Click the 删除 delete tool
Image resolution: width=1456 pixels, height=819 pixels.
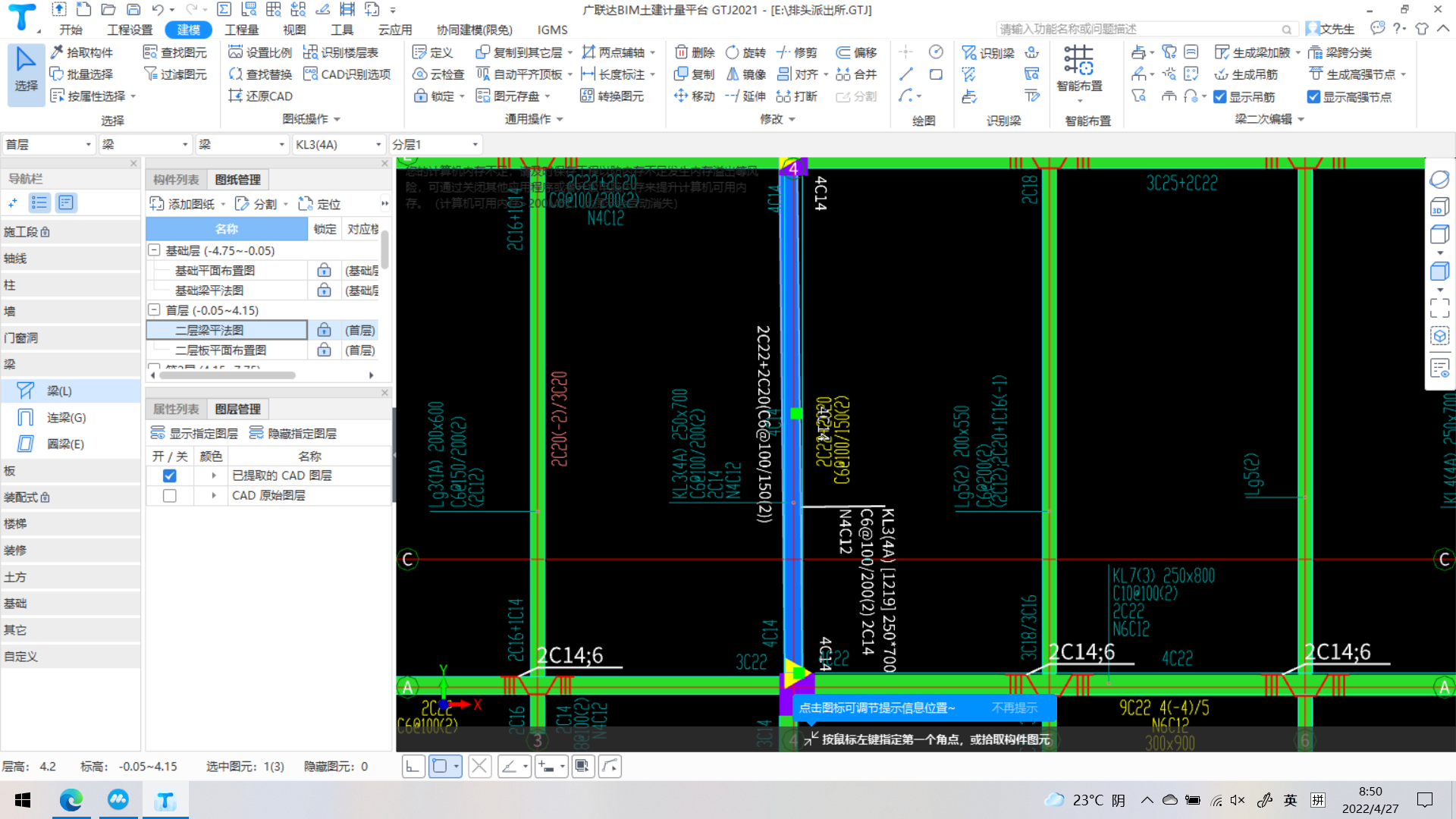click(695, 52)
